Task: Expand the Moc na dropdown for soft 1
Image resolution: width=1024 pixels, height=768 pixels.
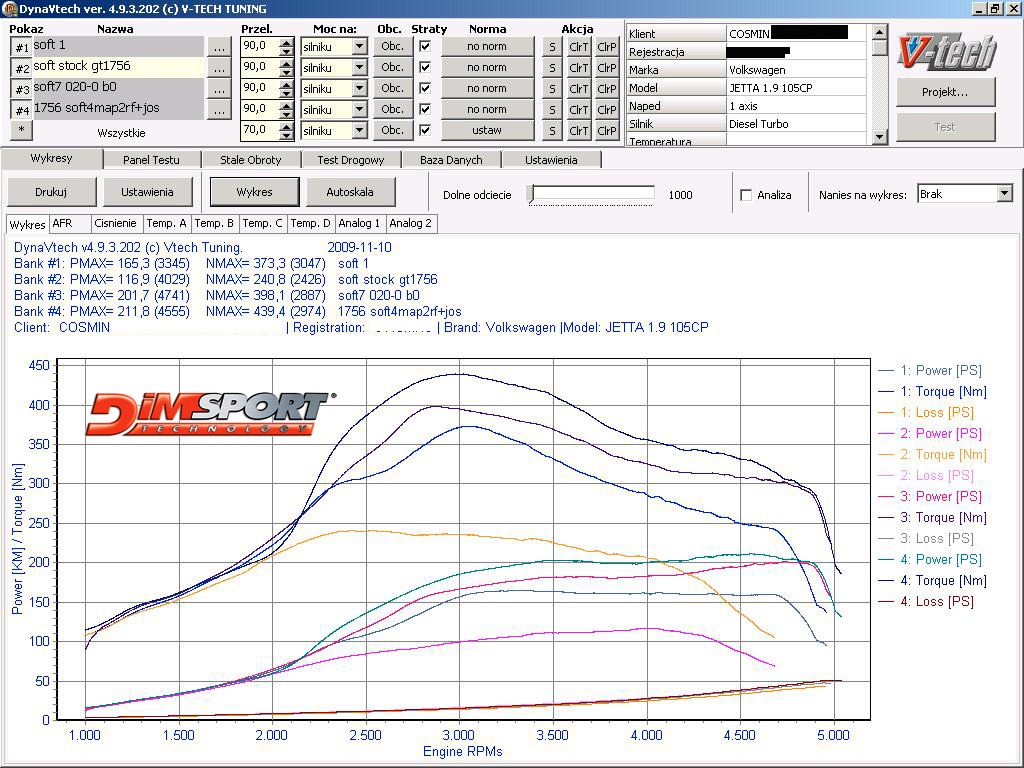Action: click(359, 47)
